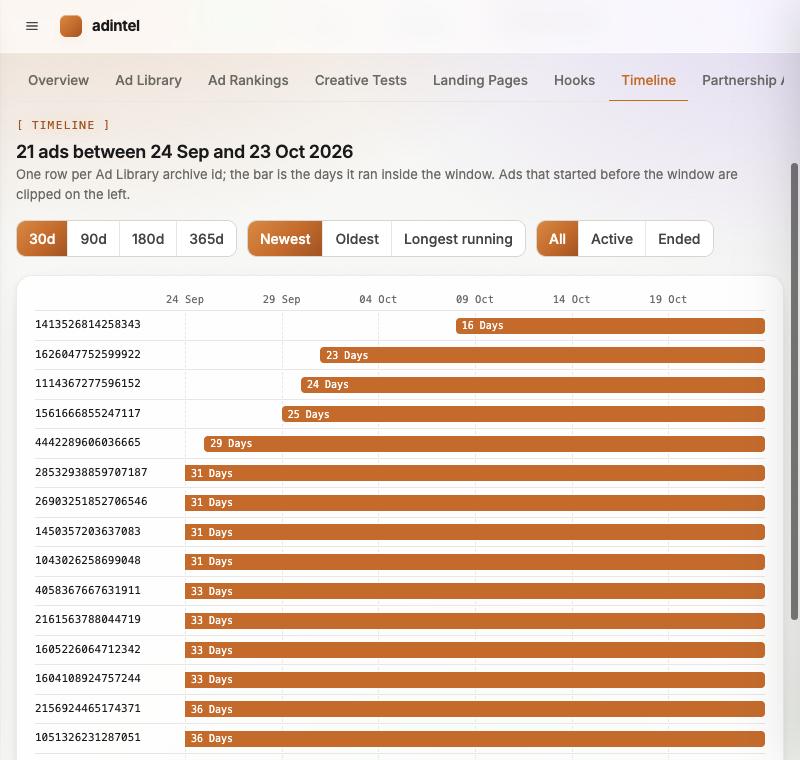This screenshot has width=800, height=760.
Task: Click the 29 Sep axis label
Action: 282,299
